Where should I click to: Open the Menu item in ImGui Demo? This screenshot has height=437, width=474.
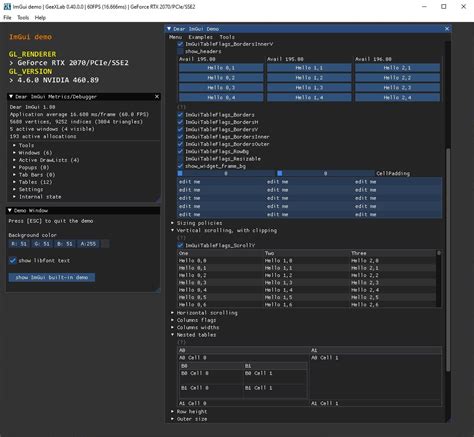[175, 37]
